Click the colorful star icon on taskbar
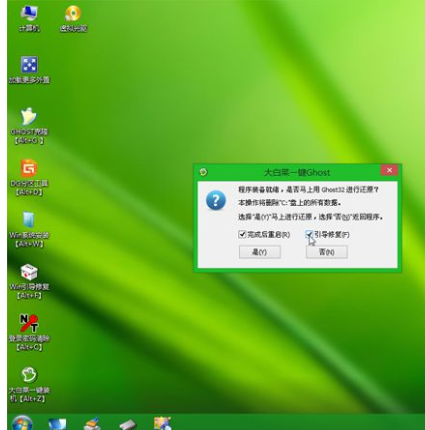The height and width of the screenshot is (430, 425). pyautogui.click(x=163, y=423)
